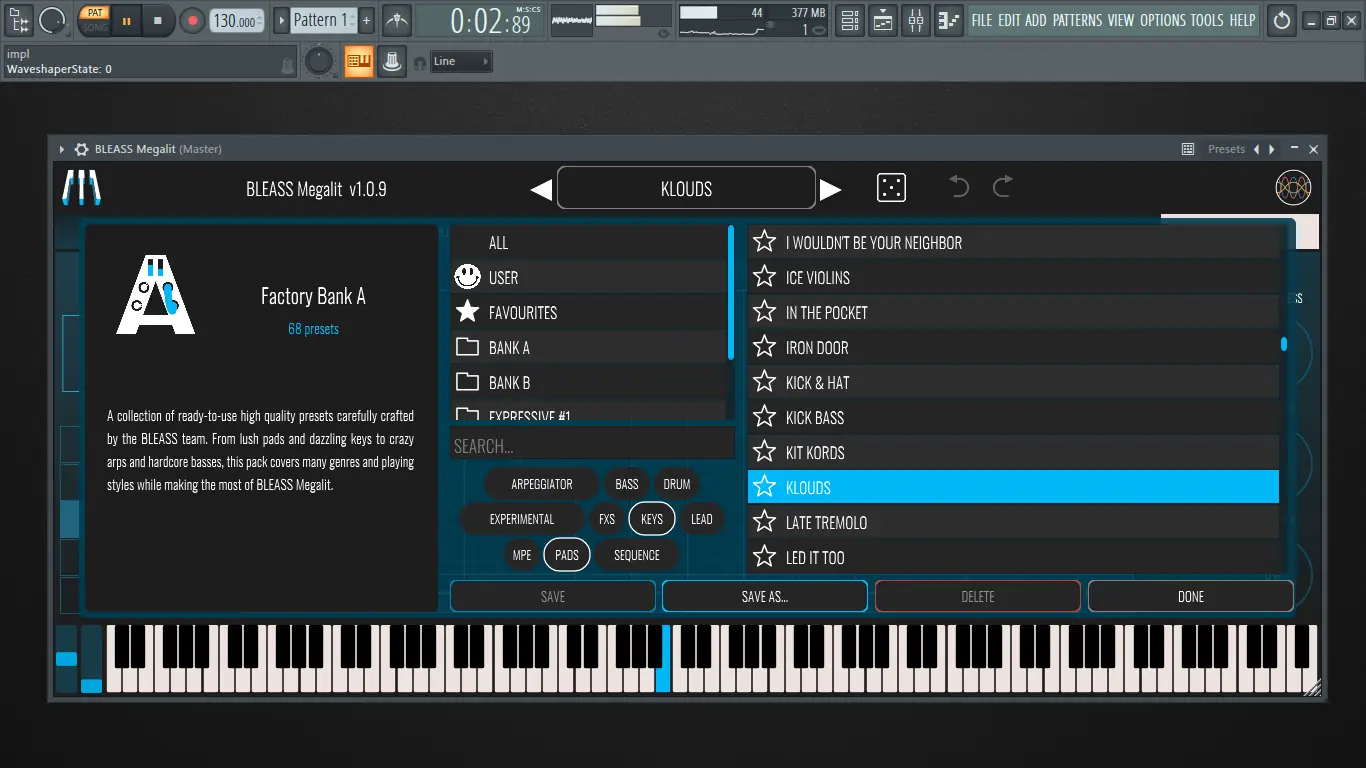Toggle the PADS tag filter
Image resolution: width=1366 pixels, height=768 pixels.
(567, 555)
